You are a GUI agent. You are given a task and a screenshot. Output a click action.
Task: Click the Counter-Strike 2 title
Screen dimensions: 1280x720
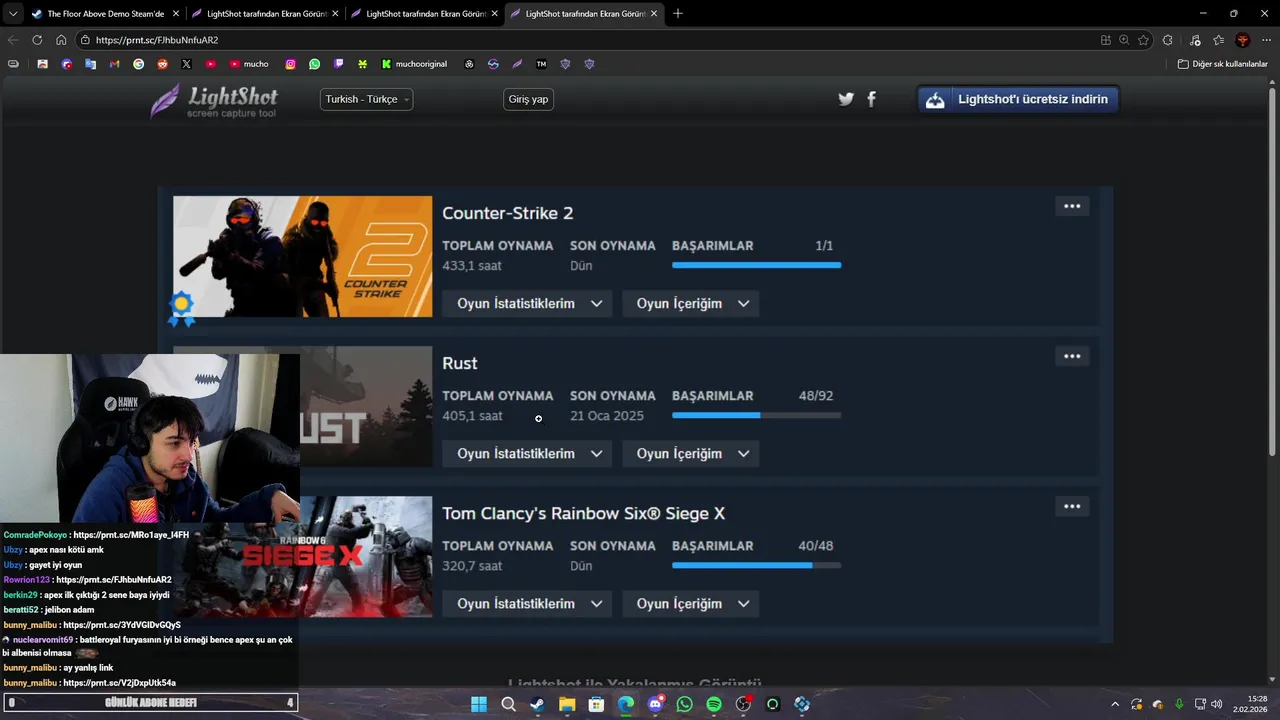(x=508, y=213)
